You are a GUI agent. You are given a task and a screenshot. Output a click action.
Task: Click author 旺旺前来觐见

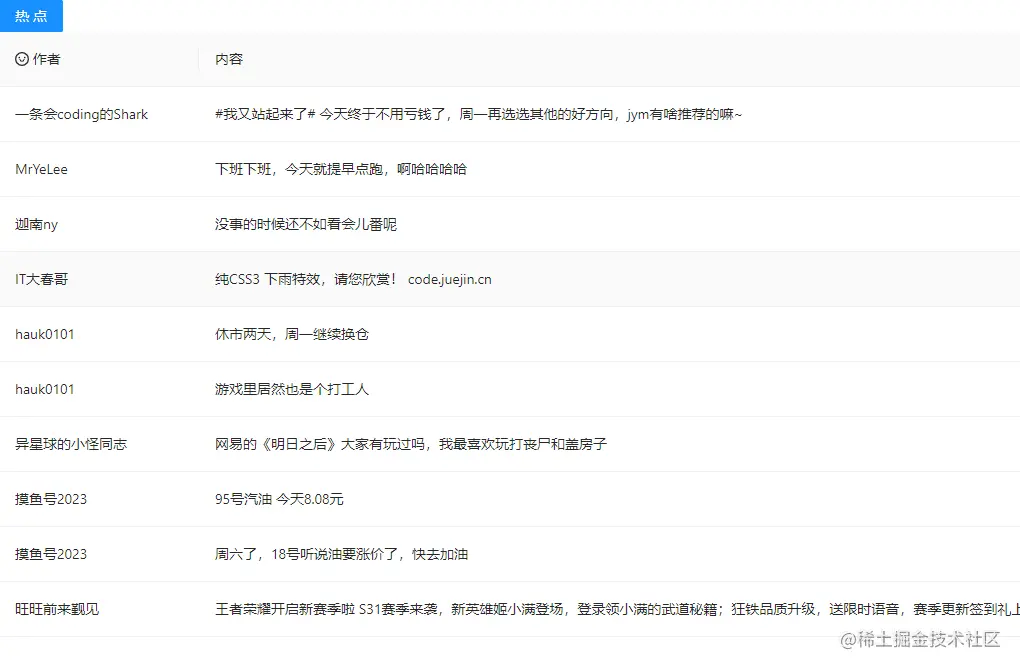point(57,609)
